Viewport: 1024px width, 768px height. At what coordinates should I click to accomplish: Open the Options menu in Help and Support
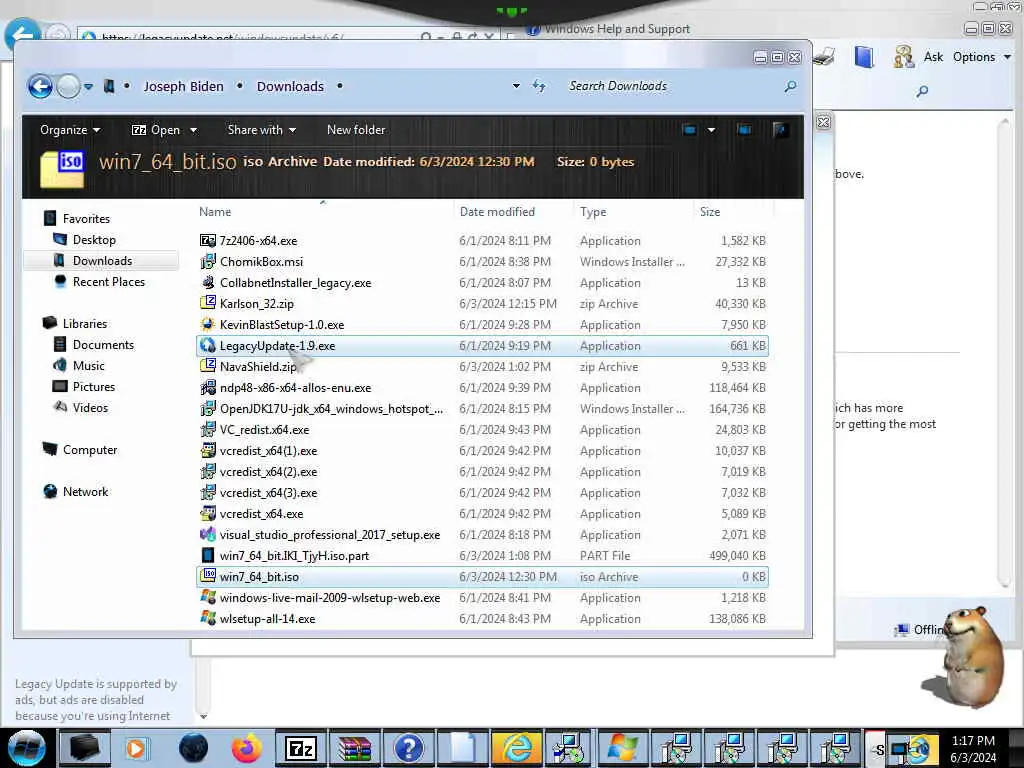[x=982, y=57]
